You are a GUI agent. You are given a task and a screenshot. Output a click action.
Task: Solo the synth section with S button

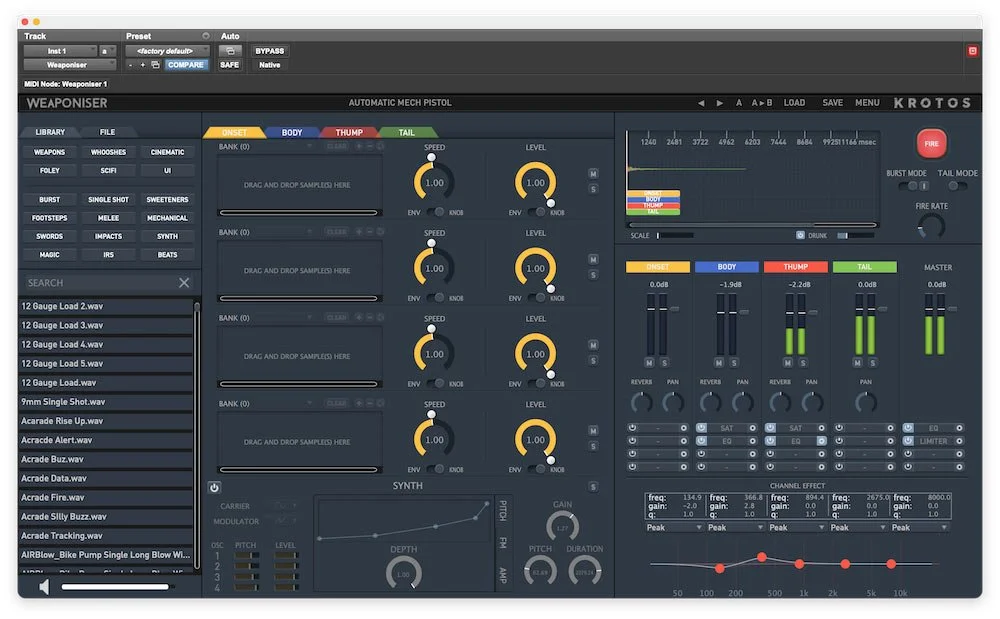(593, 487)
